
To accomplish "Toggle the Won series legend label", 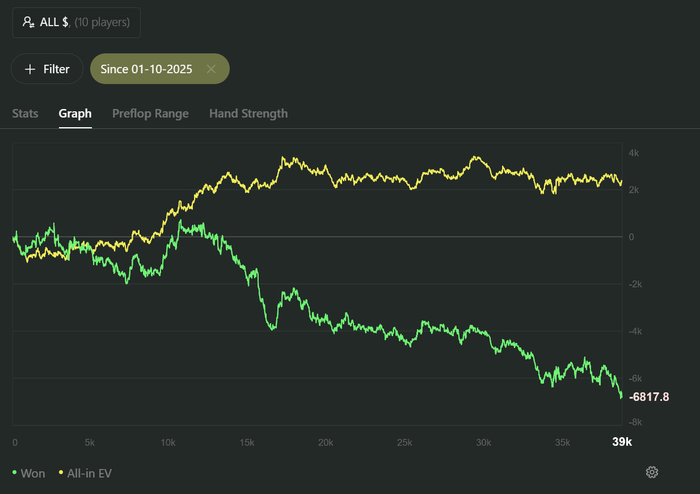I will (31, 472).
